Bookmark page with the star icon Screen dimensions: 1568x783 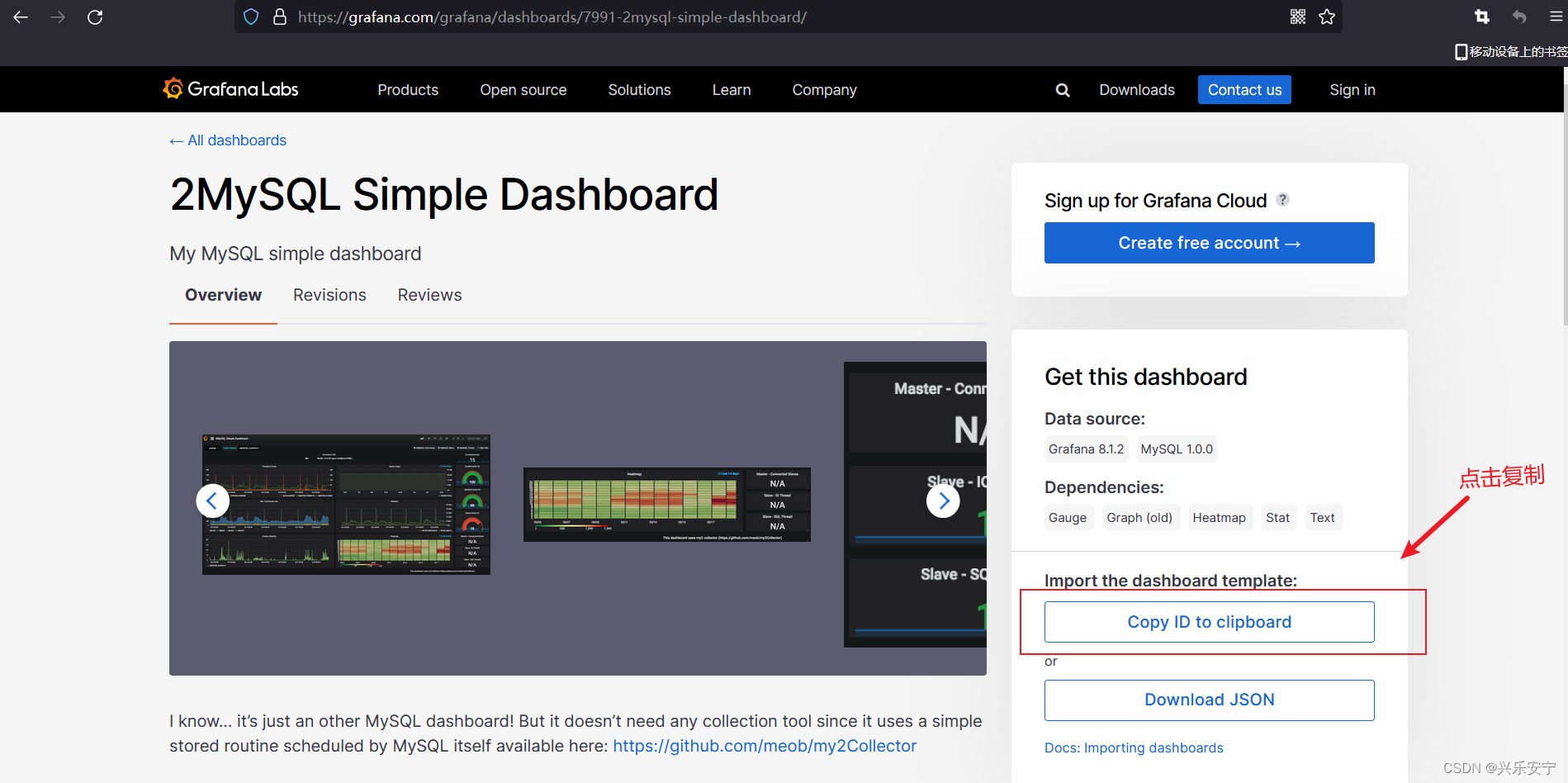coord(1327,17)
